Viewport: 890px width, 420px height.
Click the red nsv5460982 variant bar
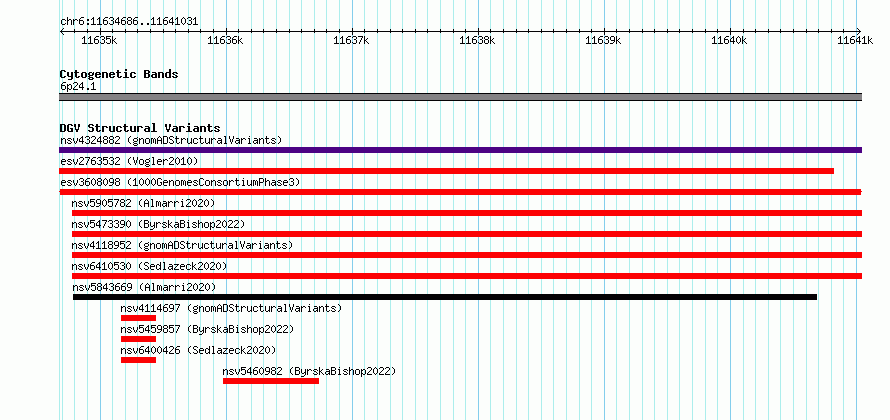(271, 381)
